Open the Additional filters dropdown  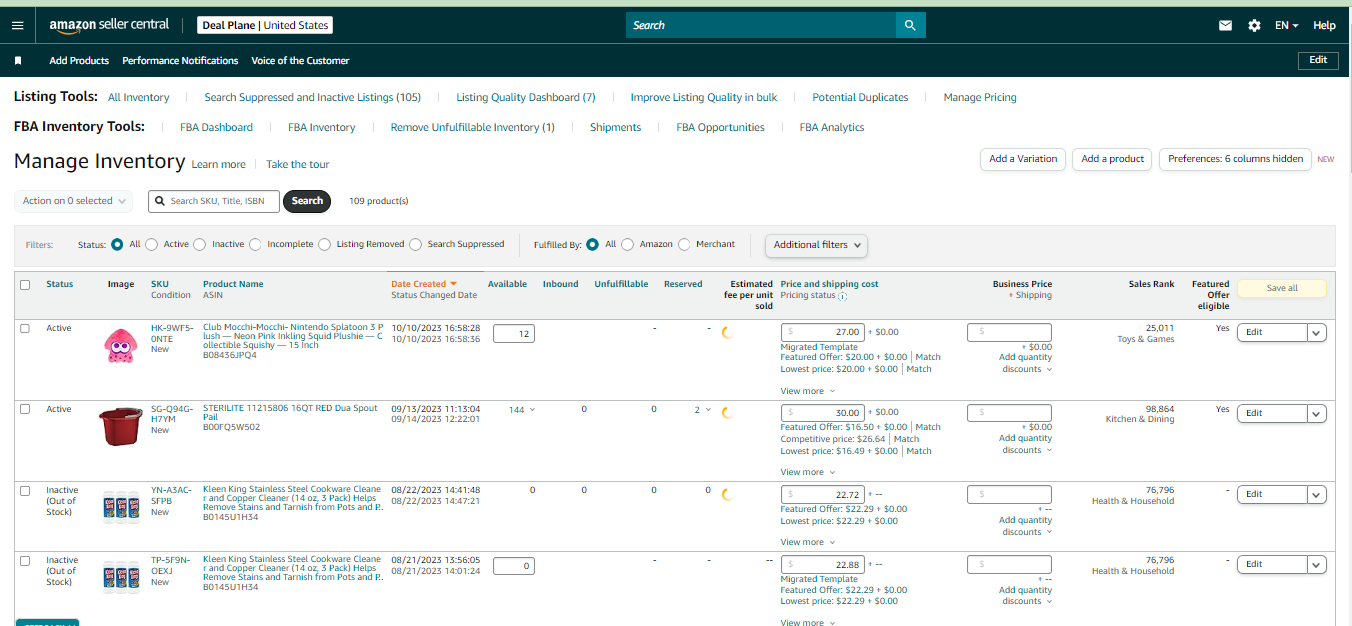pos(816,245)
